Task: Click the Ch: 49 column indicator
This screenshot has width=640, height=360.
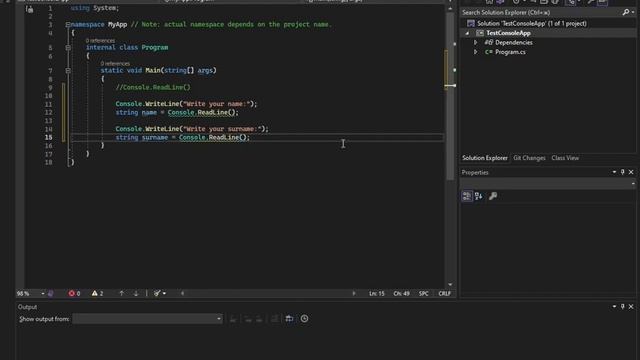Action: (402, 293)
